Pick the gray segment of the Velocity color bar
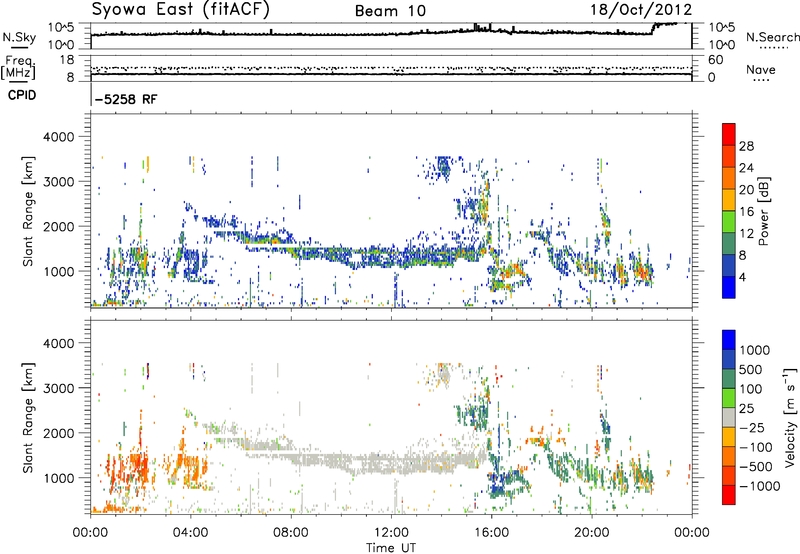 click(729, 417)
